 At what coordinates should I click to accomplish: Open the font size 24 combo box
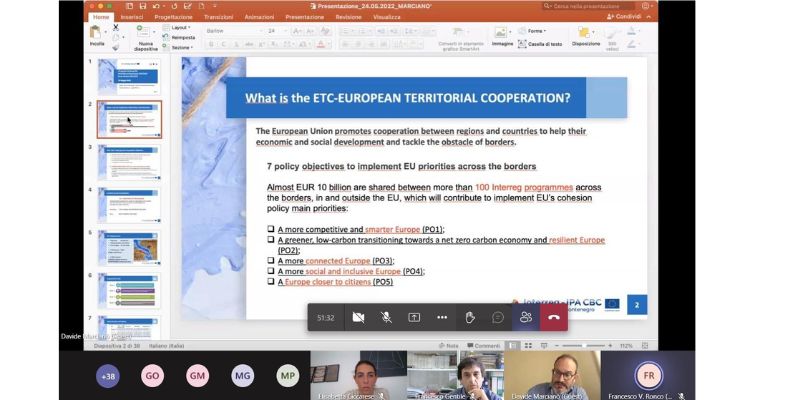[x=277, y=31]
